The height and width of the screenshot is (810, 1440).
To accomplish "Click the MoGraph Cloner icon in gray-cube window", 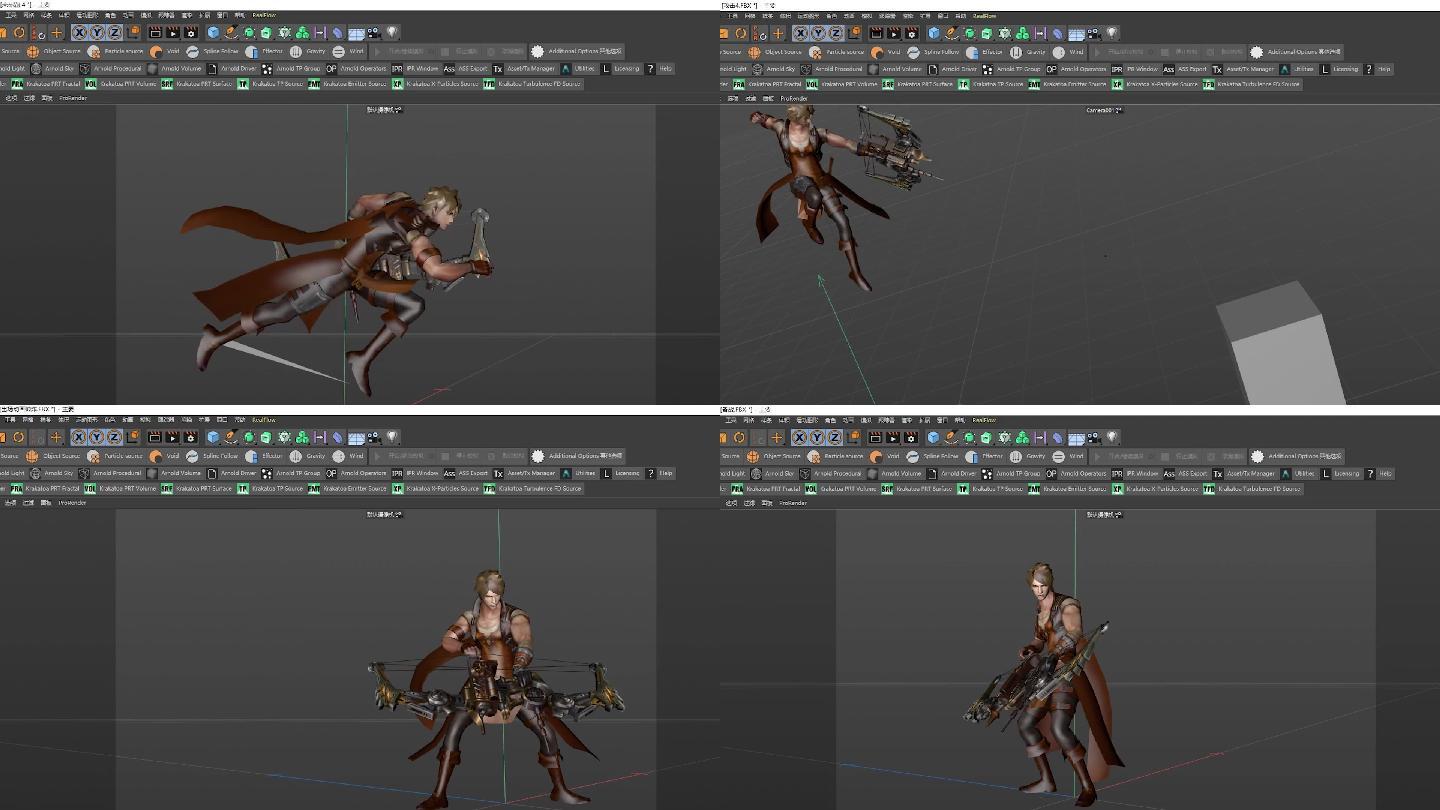I will pyautogui.click(x=1004, y=33).
